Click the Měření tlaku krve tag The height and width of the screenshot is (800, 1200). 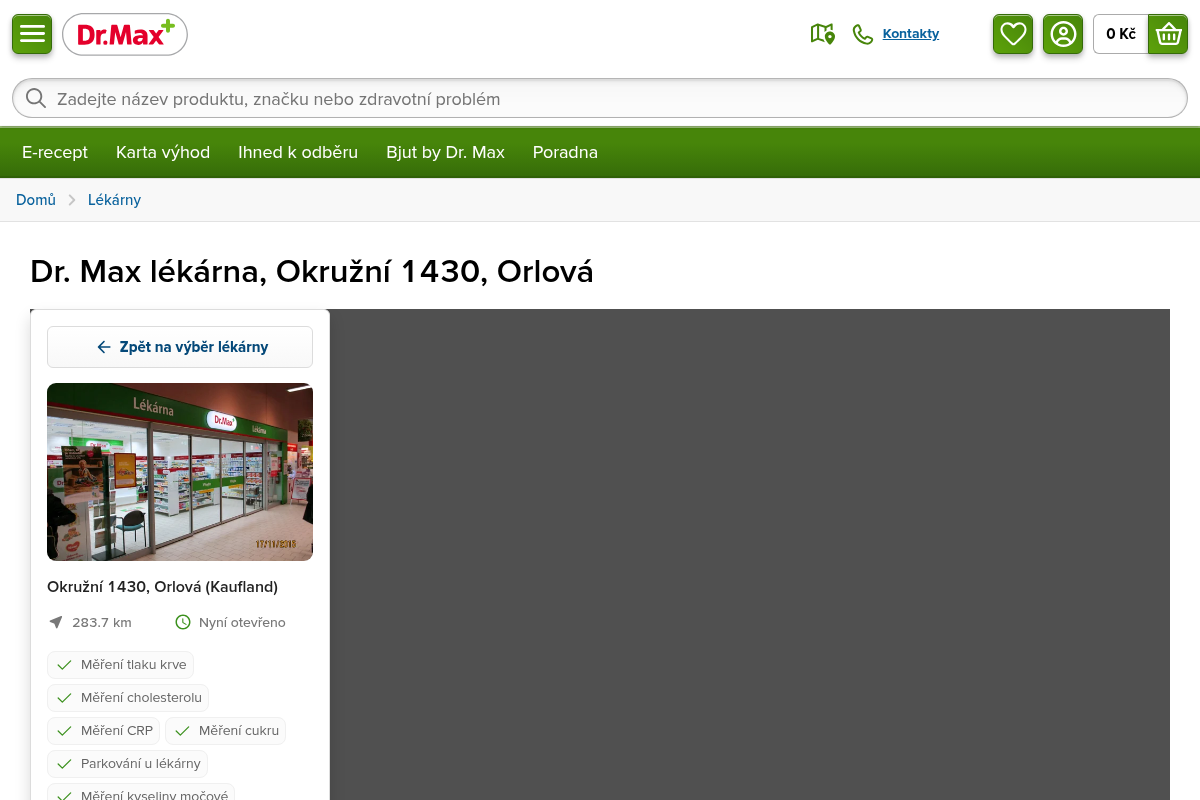[x=121, y=665]
